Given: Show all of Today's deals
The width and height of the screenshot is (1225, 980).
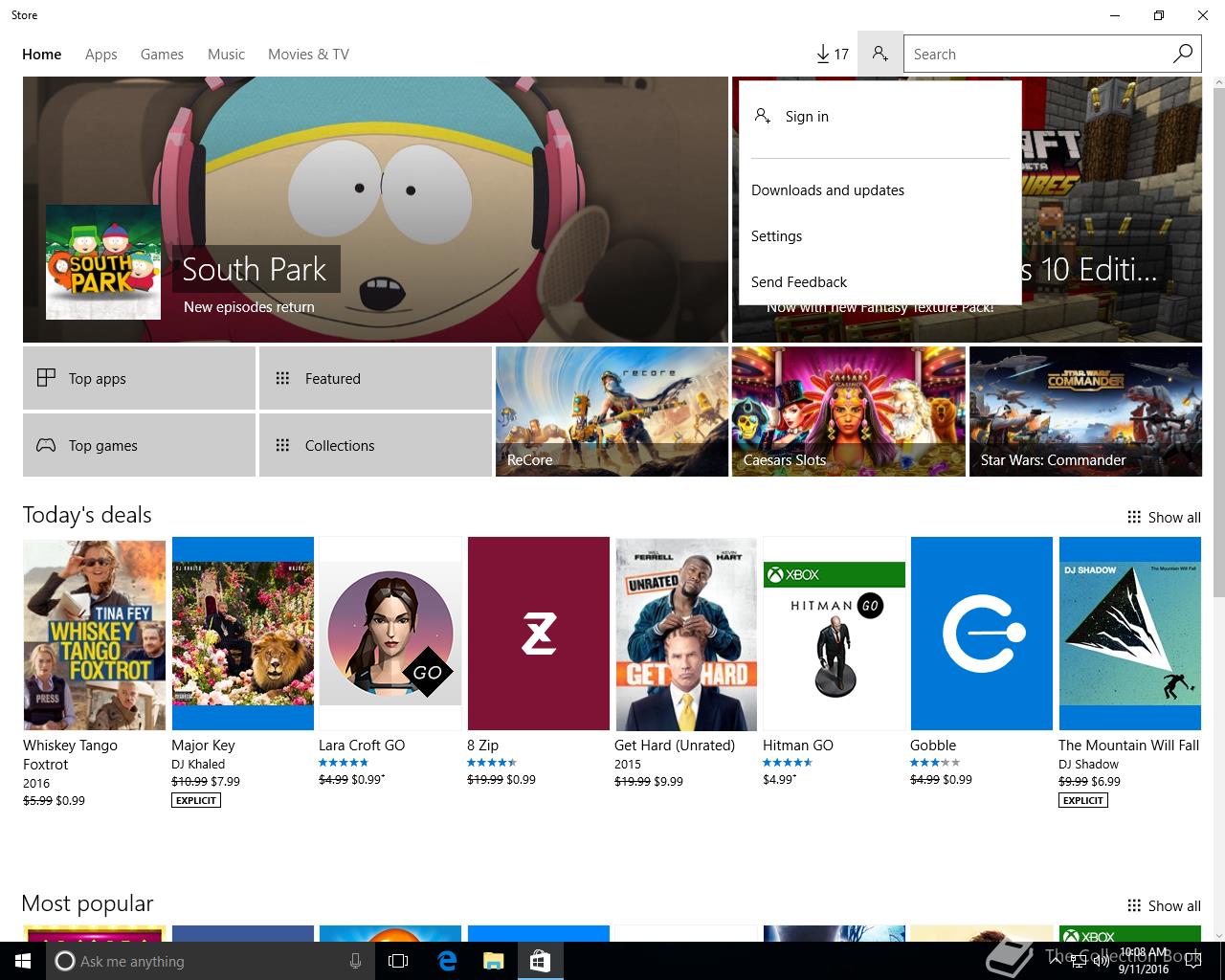Looking at the screenshot, I should (x=1164, y=518).
